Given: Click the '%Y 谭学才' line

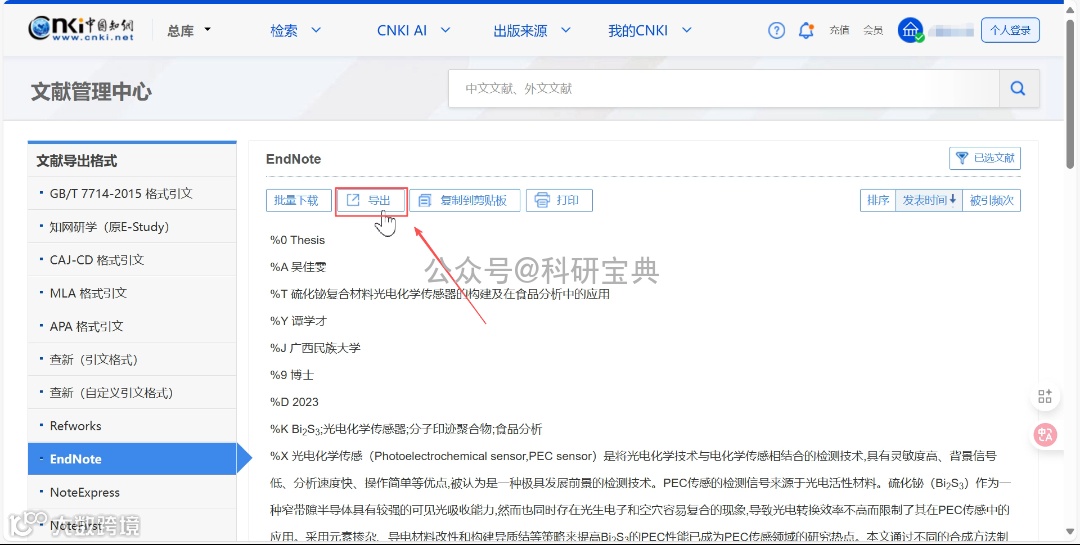Looking at the screenshot, I should (x=298, y=320).
